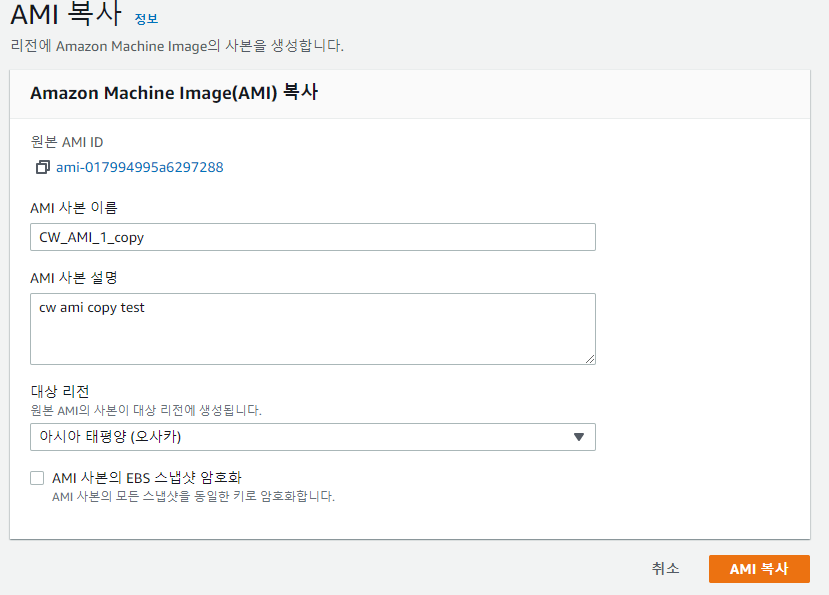Click 'Amazon Machine Image(AMI) 복사' panel heading
The width and height of the screenshot is (829, 595).
[x=174, y=93]
